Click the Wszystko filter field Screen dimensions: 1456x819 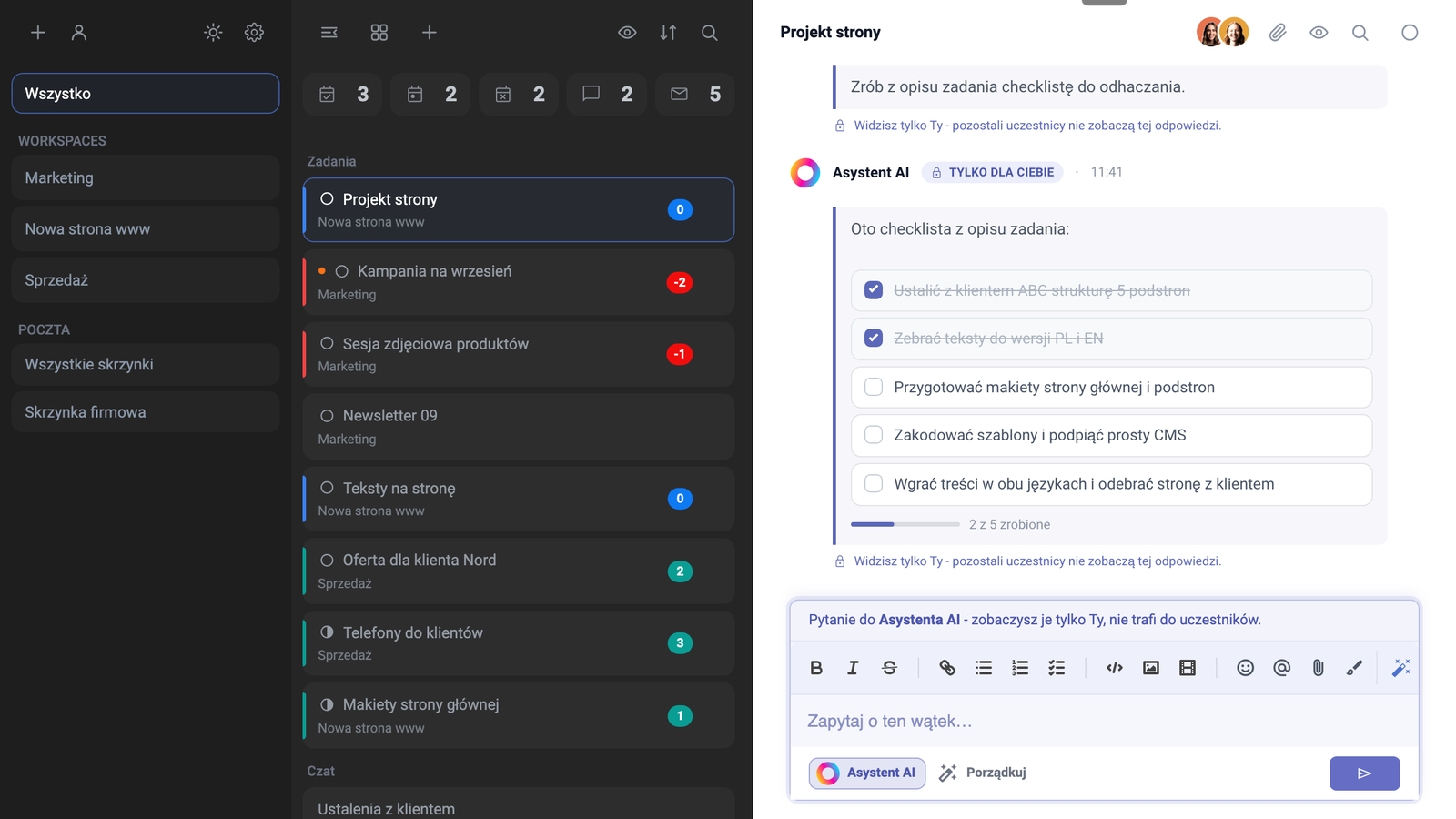click(x=146, y=94)
